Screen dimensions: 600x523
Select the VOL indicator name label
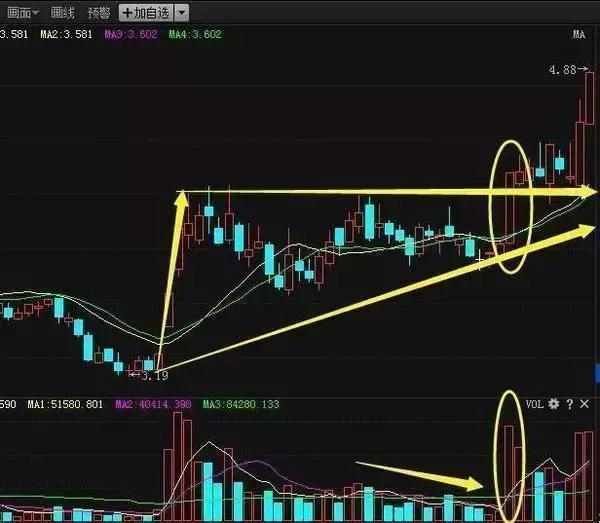click(534, 404)
